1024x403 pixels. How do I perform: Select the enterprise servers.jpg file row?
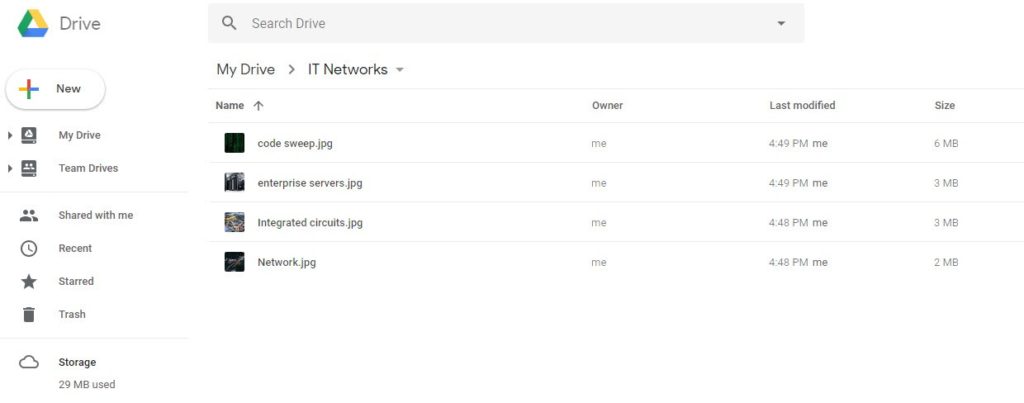[x=616, y=183]
